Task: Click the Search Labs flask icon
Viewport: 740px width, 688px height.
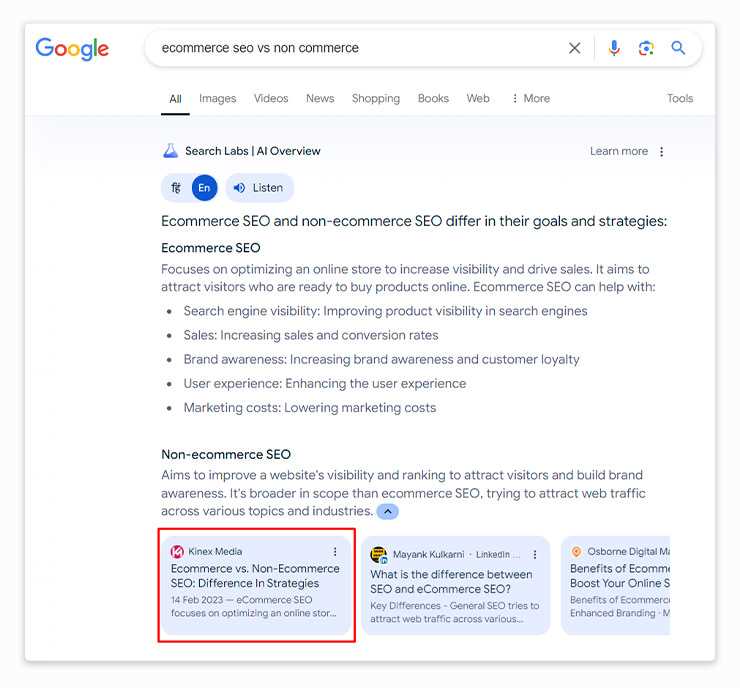Action: pyautogui.click(x=170, y=151)
